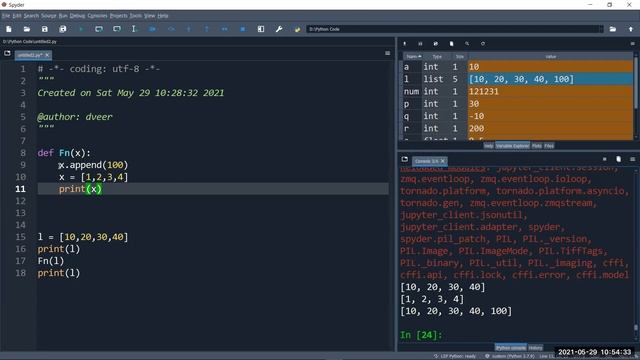Import data in Variable Explorer
Screen dimensions: 640x360
point(404,44)
